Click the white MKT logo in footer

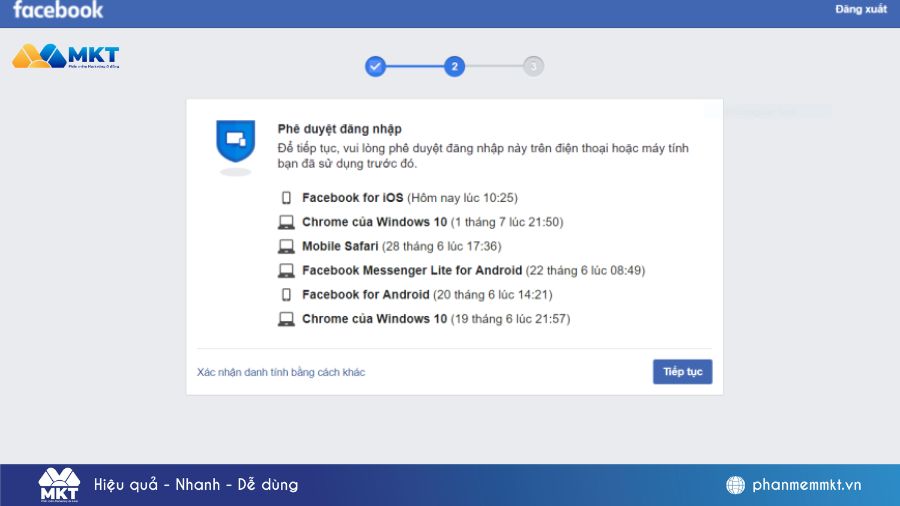(x=59, y=485)
